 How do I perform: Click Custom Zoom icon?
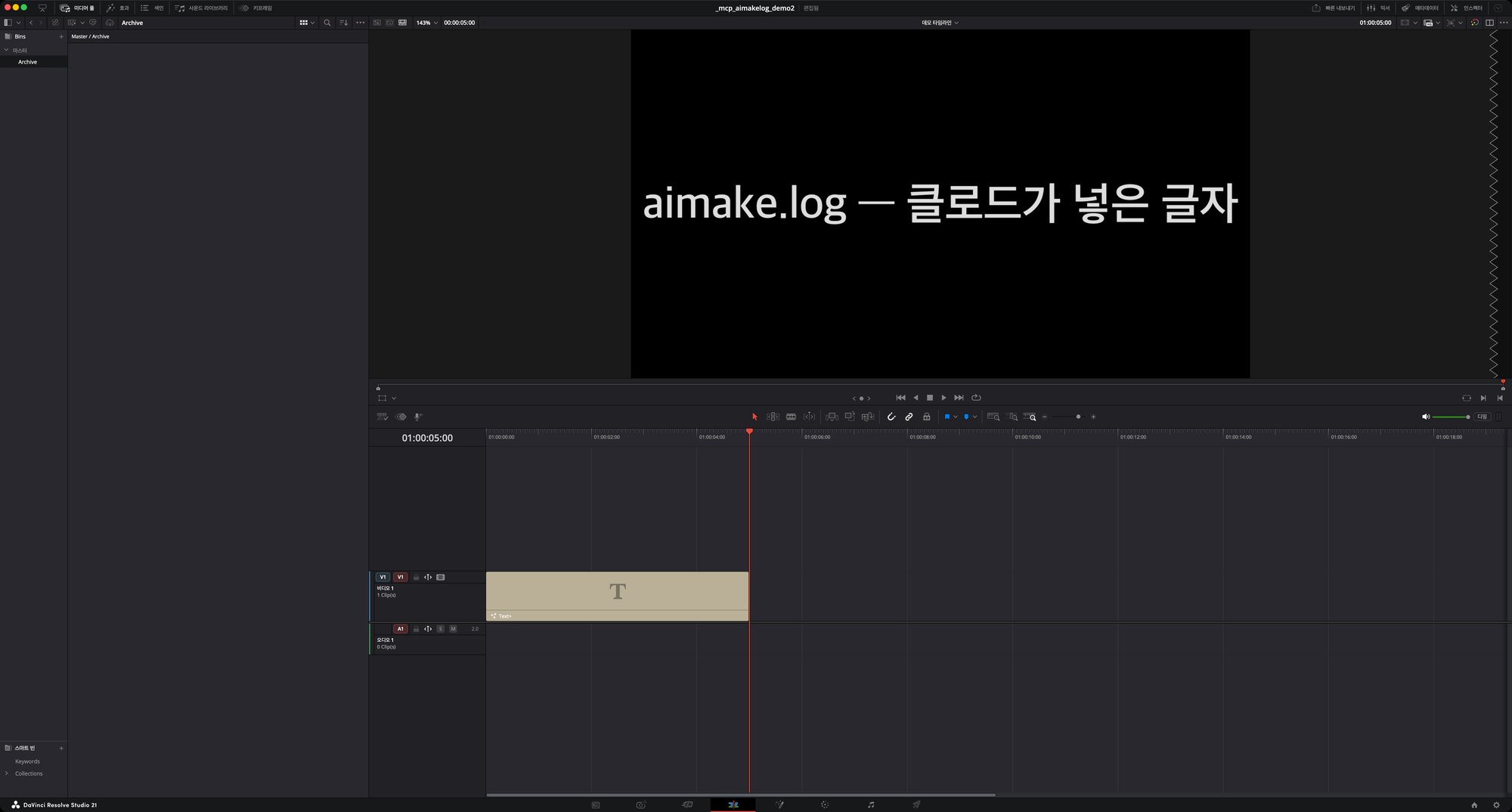(x=1030, y=417)
